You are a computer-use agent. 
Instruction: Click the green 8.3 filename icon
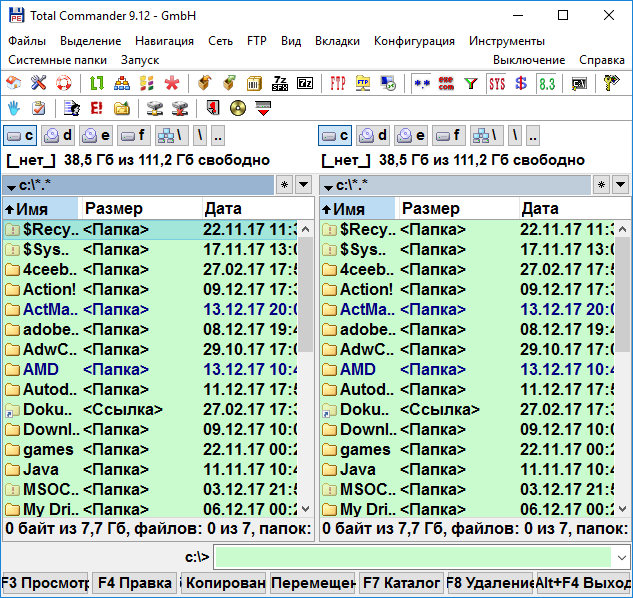coord(546,83)
